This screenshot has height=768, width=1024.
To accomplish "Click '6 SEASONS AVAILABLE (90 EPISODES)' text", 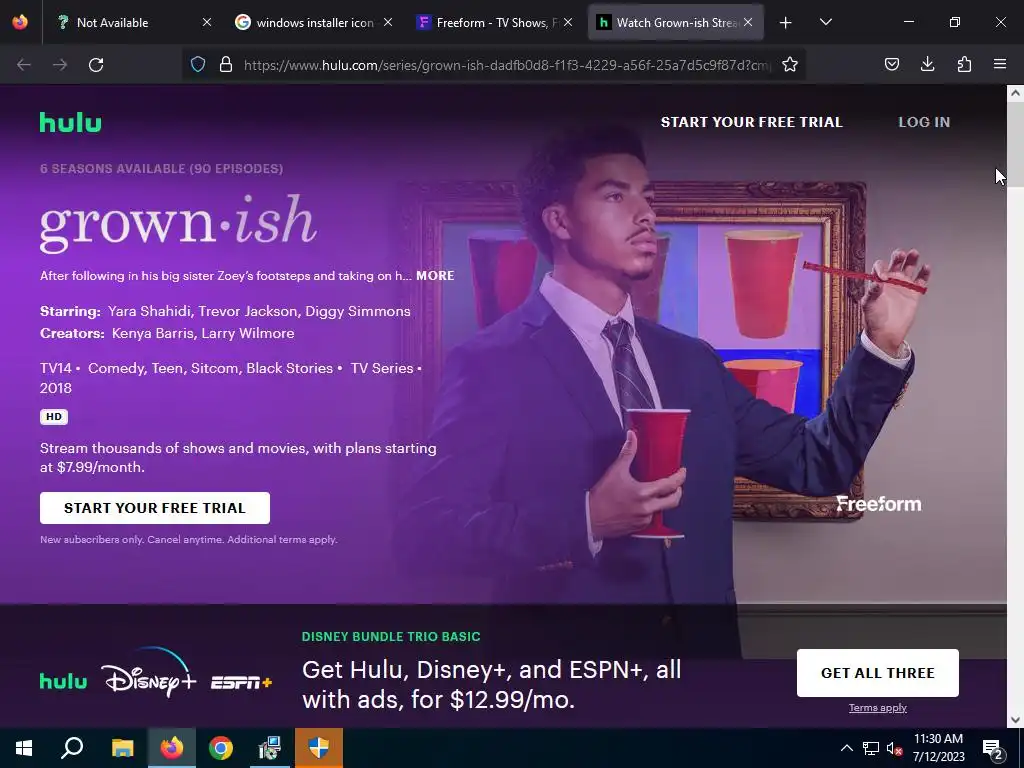I will (x=161, y=168).
